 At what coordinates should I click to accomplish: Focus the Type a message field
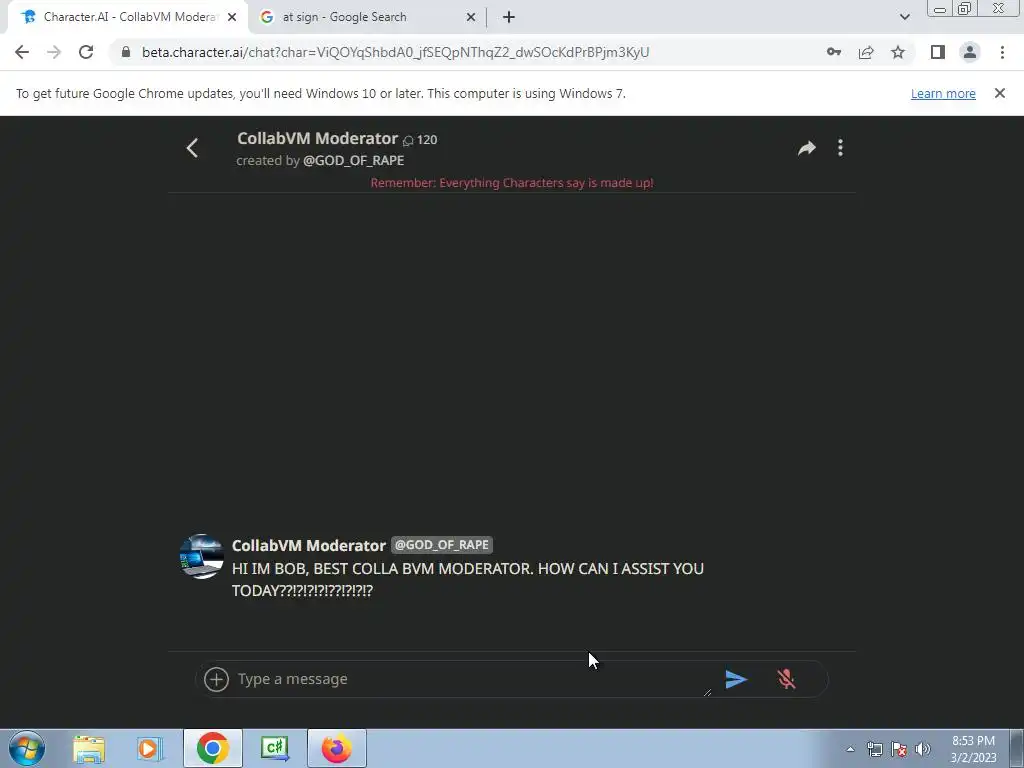(x=473, y=679)
